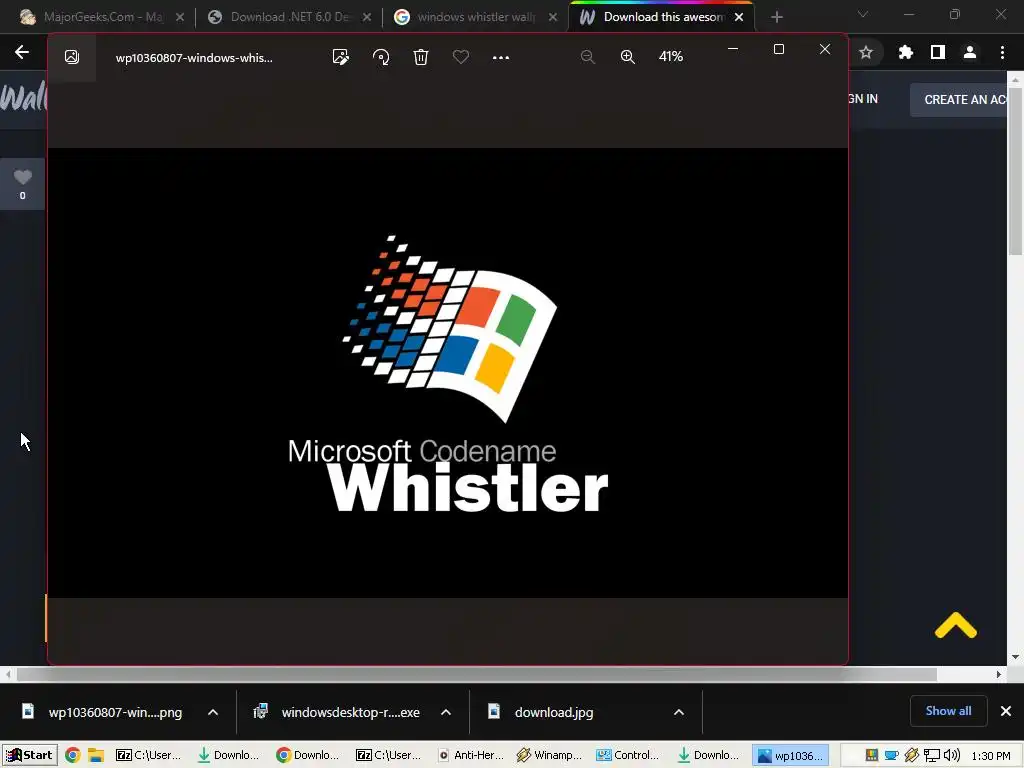Click Show all downloads button
Screen dimensions: 1024x768
click(x=948, y=711)
